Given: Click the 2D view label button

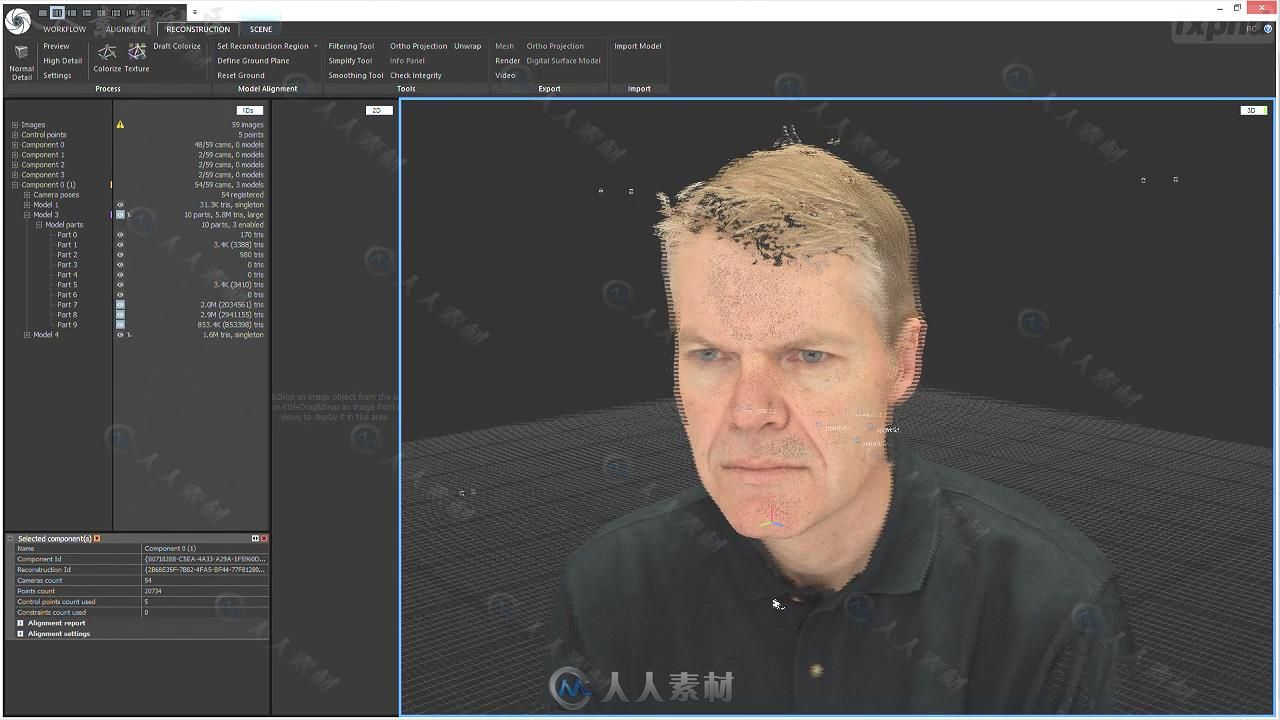Looking at the screenshot, I should pos(377,110).
